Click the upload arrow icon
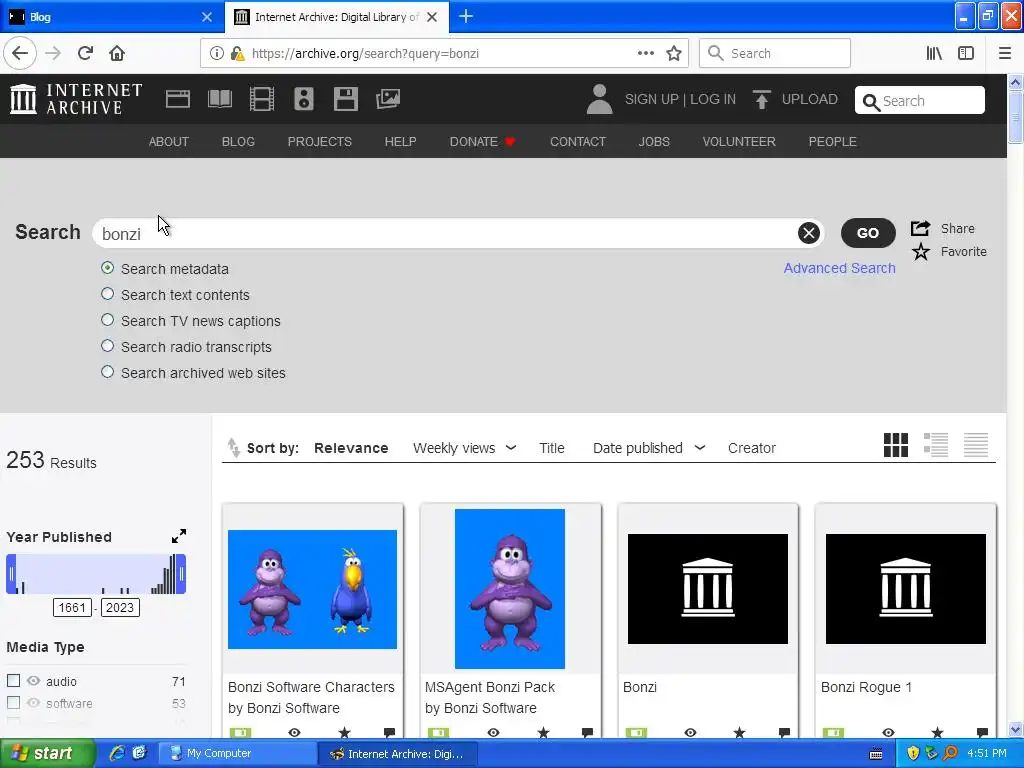The width and height of the screenshot is (1024, 768). click(761, 99)
